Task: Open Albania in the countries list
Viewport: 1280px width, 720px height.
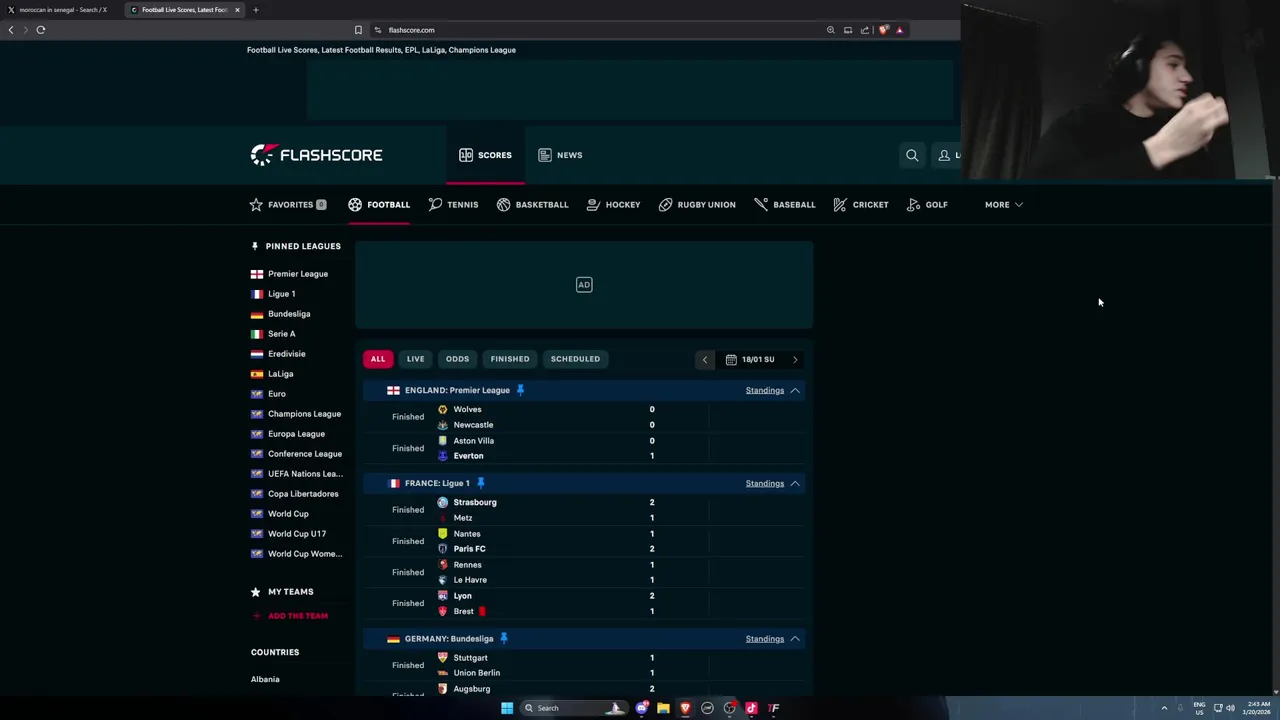Action: point(265,679)
